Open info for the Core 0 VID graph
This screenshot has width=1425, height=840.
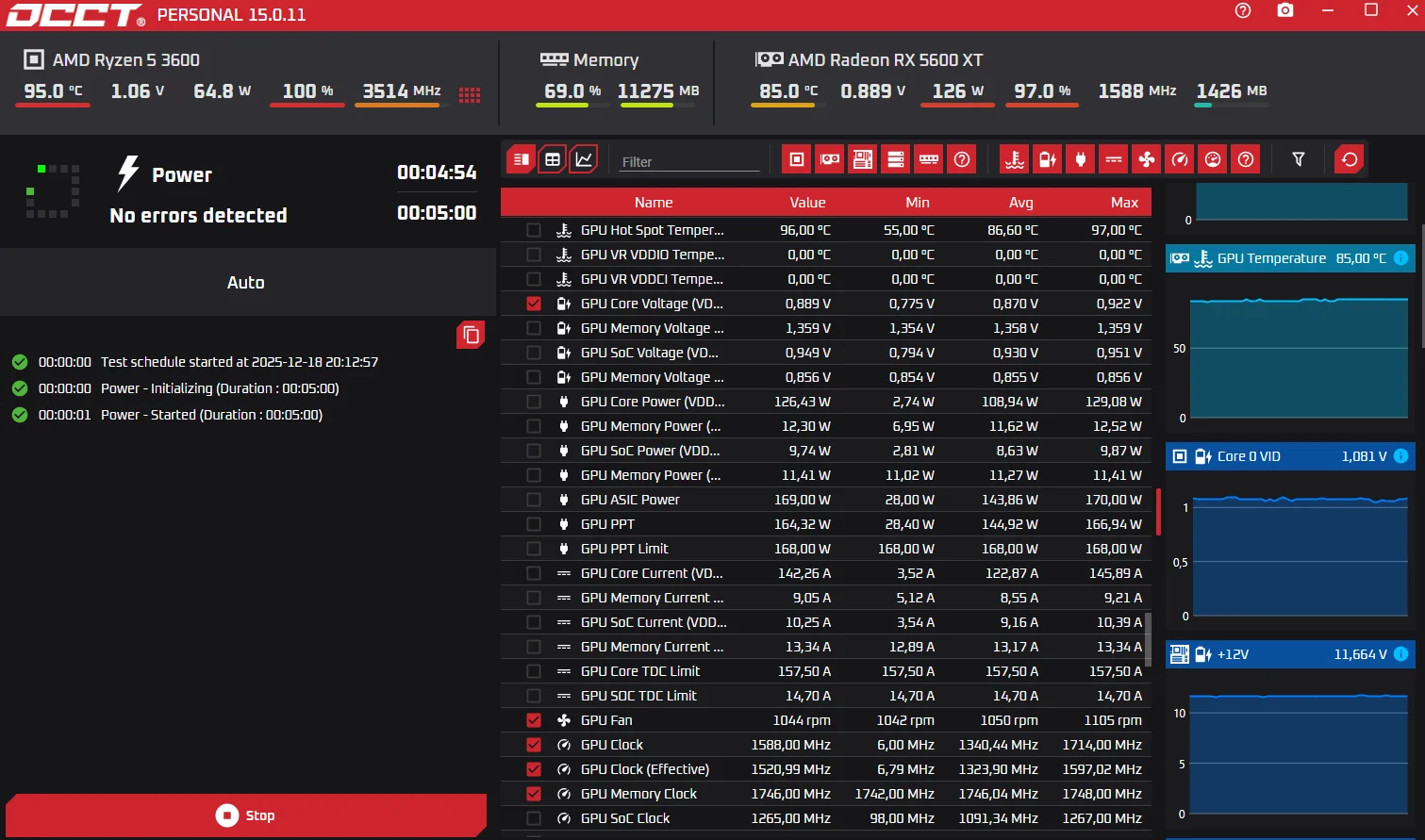point(1401,456)
